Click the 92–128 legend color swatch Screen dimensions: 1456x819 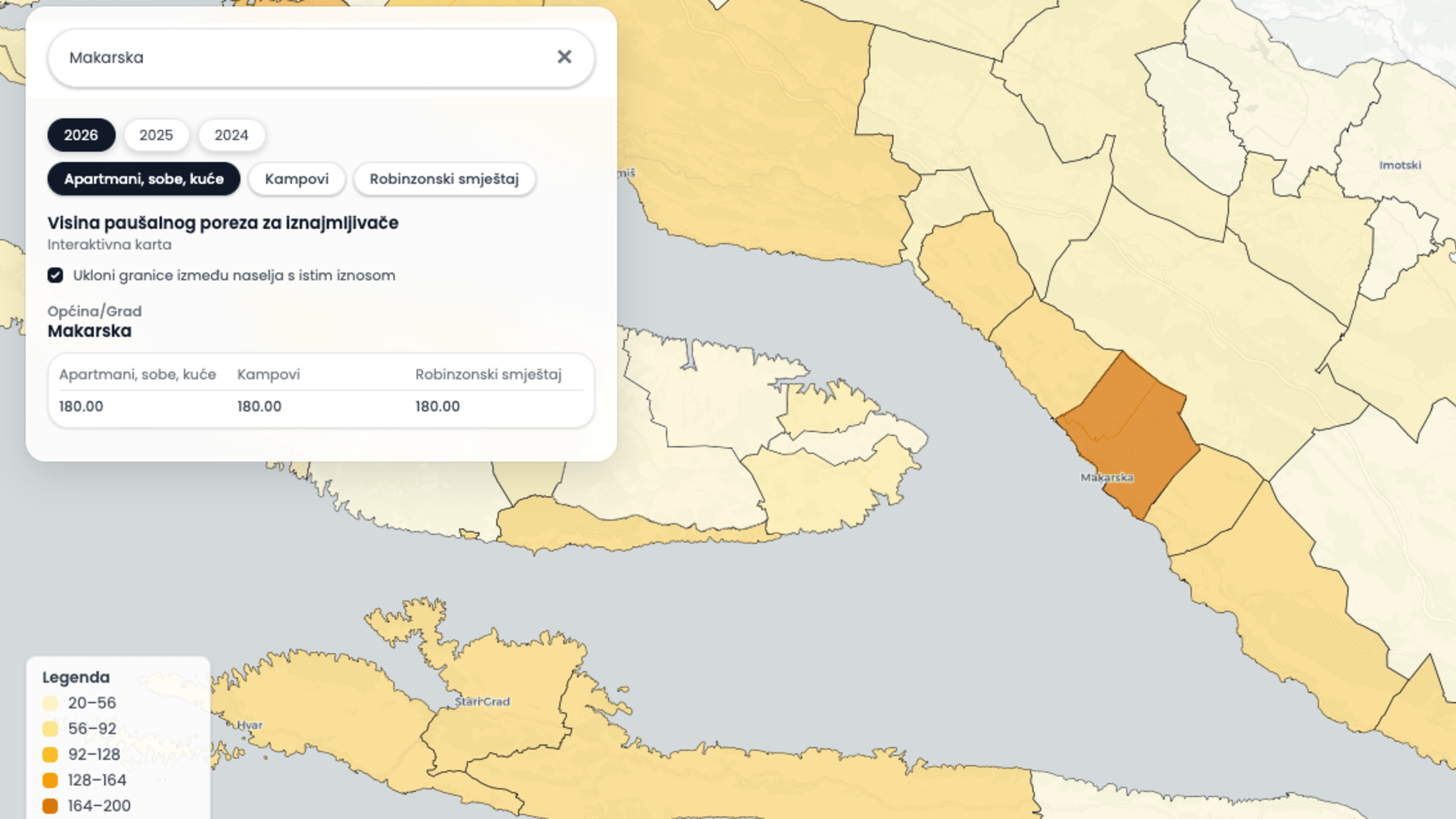pos(50,755)
